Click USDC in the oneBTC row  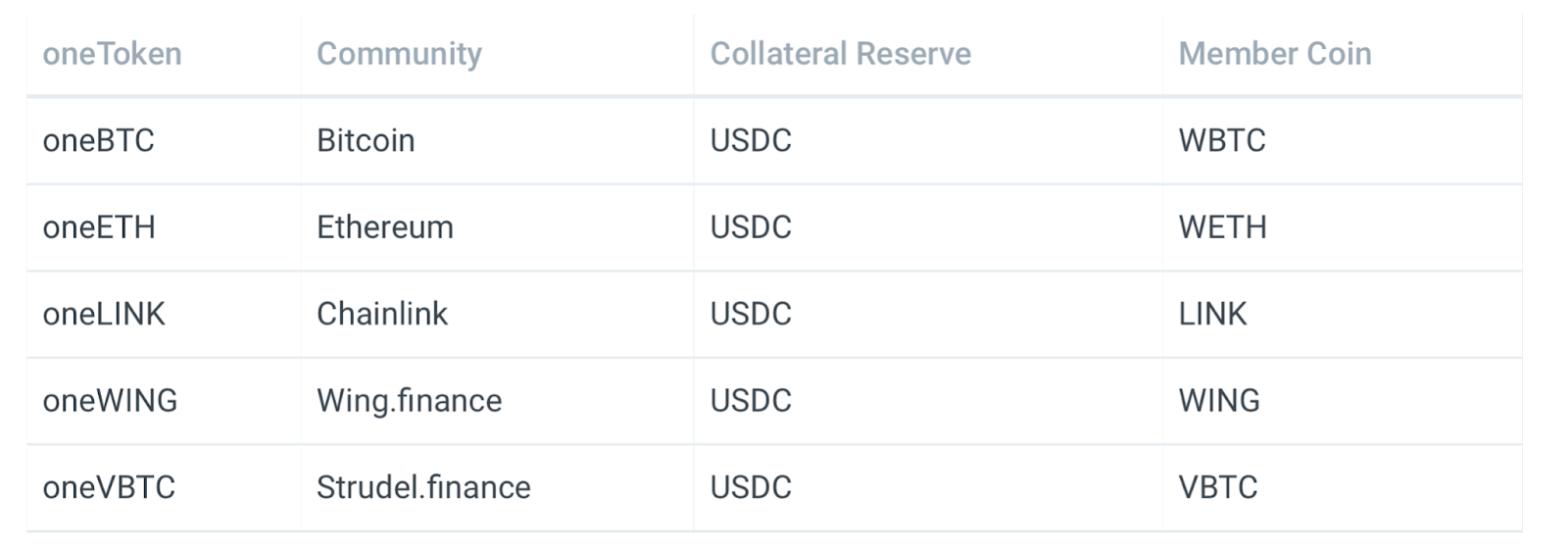751,140
